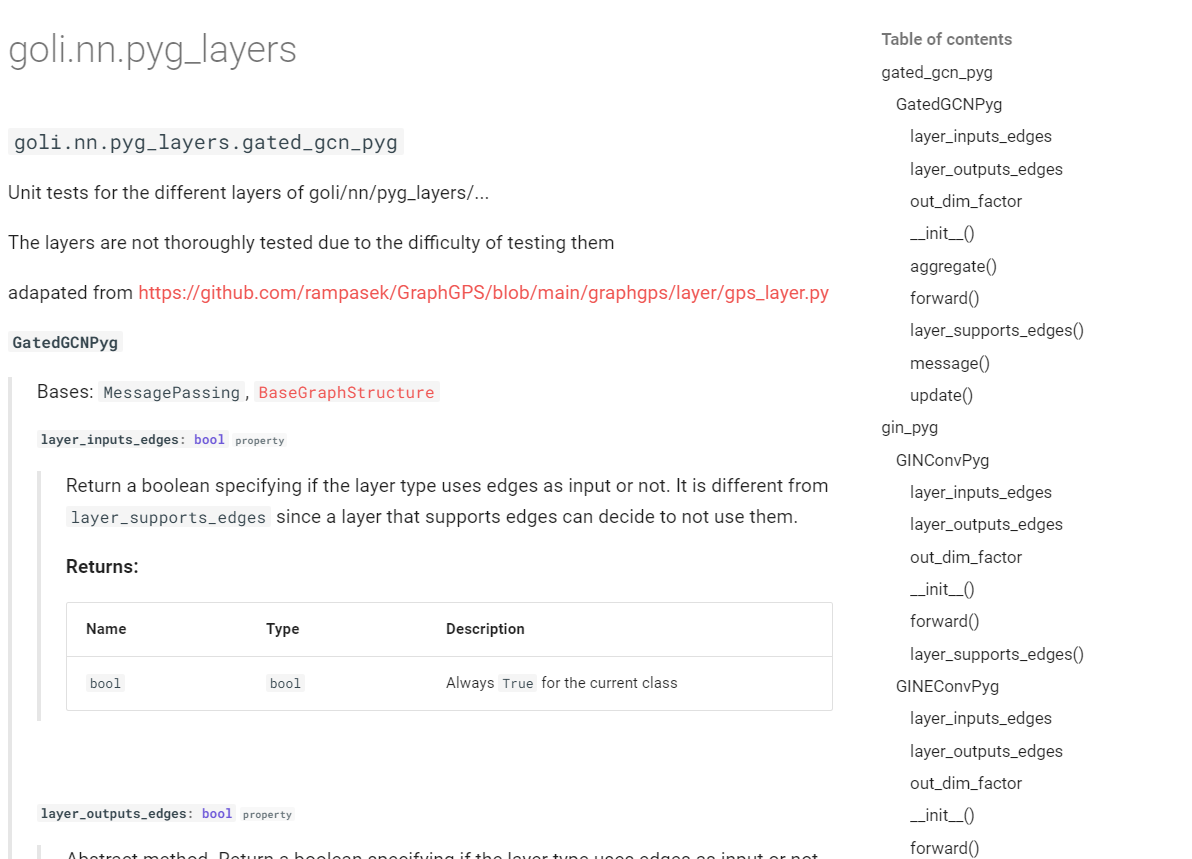Open the GraphGPS gps_layer.py GitHub link

(483, 293)
